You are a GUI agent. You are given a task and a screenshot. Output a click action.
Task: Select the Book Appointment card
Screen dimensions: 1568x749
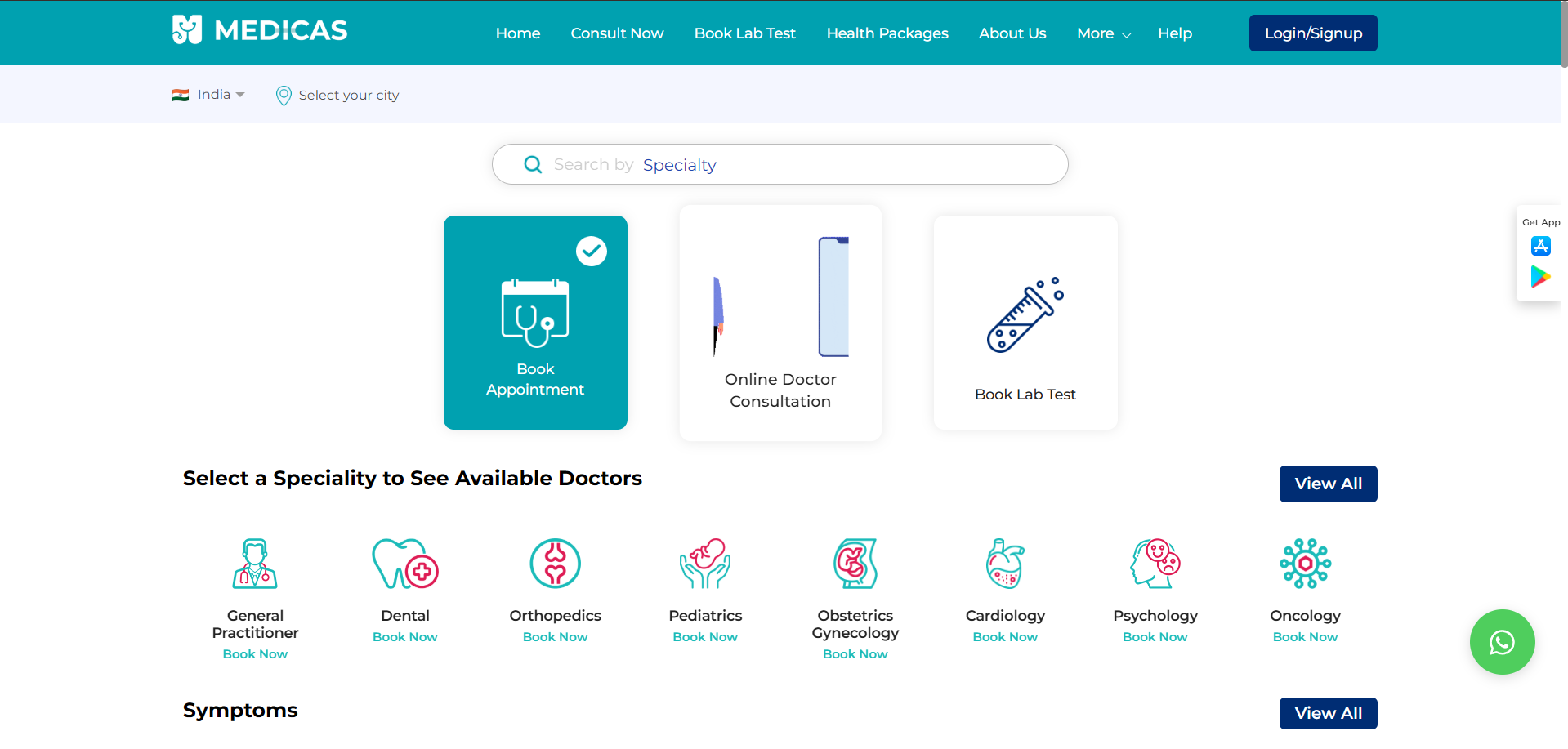(535, 323)
